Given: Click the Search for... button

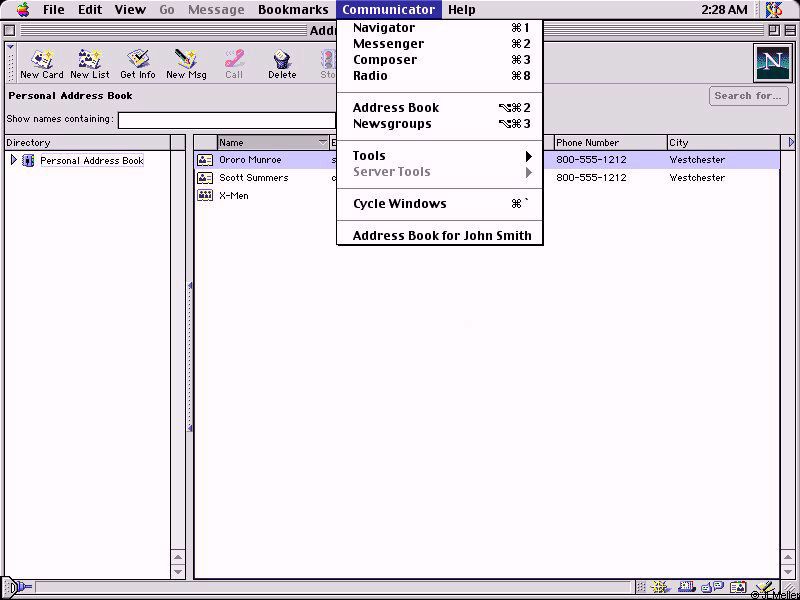Looking at the screenshot, I should coord(747,96).
